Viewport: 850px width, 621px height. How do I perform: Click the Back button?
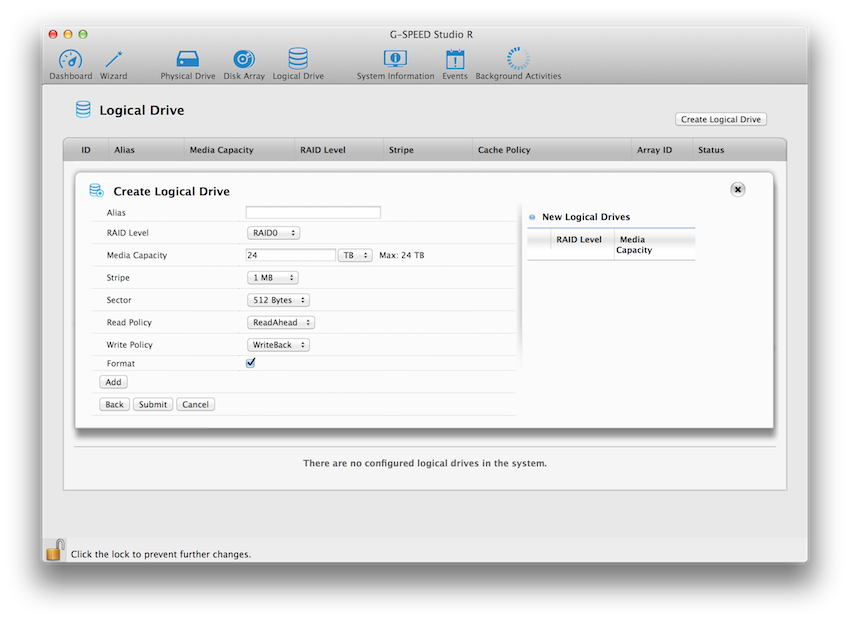[114, 404]
